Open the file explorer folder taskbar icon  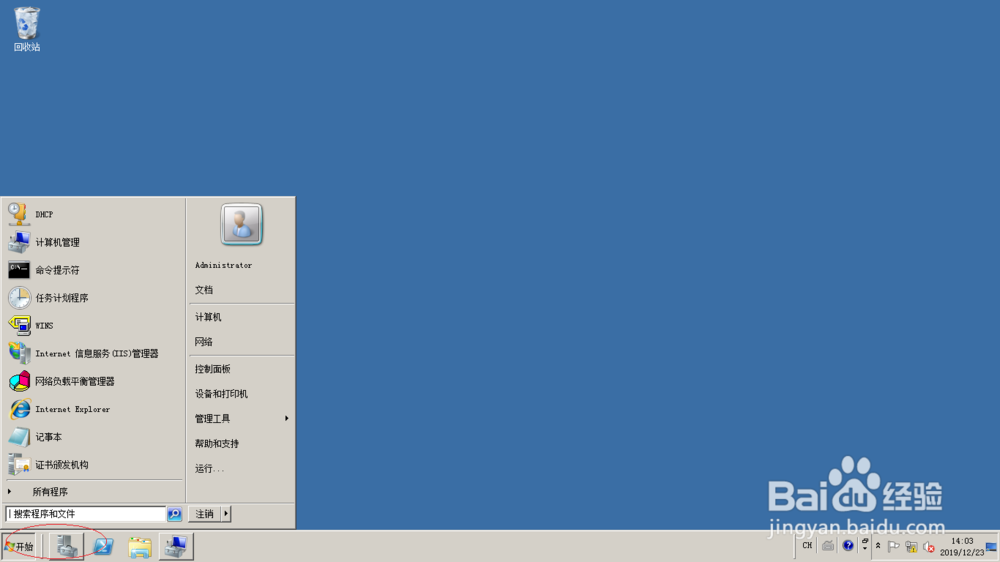coord(140,547)
